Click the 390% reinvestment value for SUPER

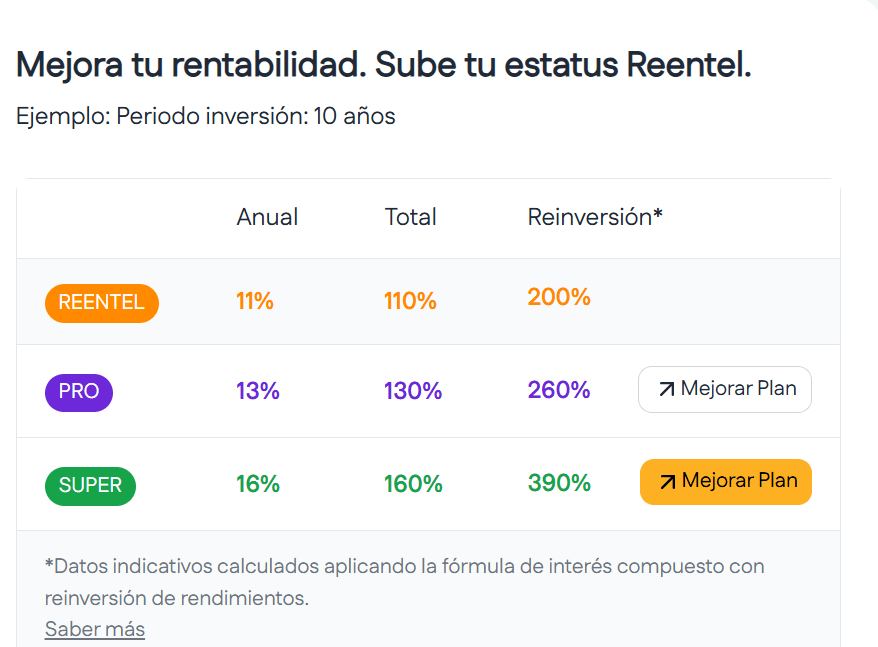pos(559,483)
